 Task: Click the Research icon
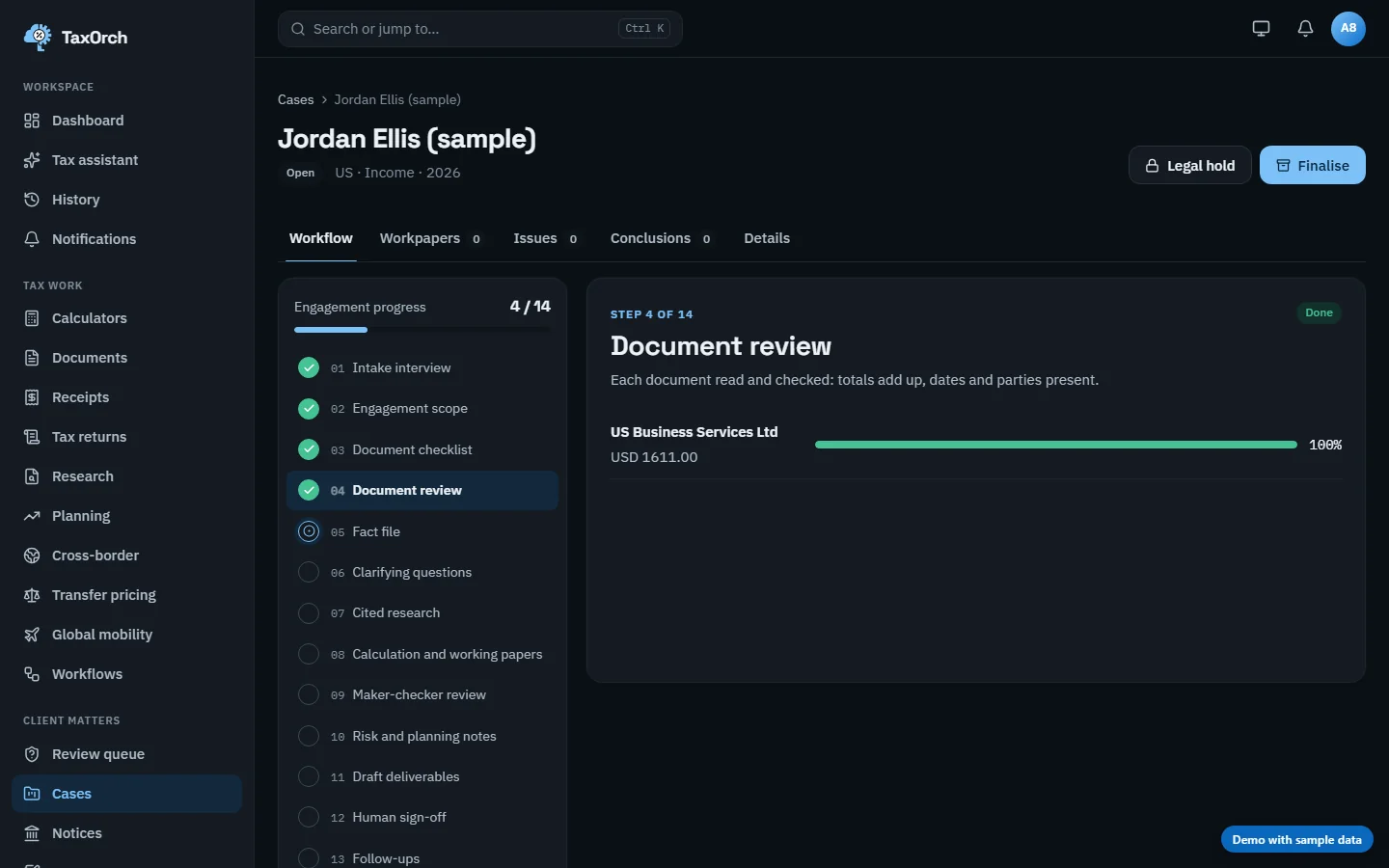pyautogui.click(x=32, y=476)
